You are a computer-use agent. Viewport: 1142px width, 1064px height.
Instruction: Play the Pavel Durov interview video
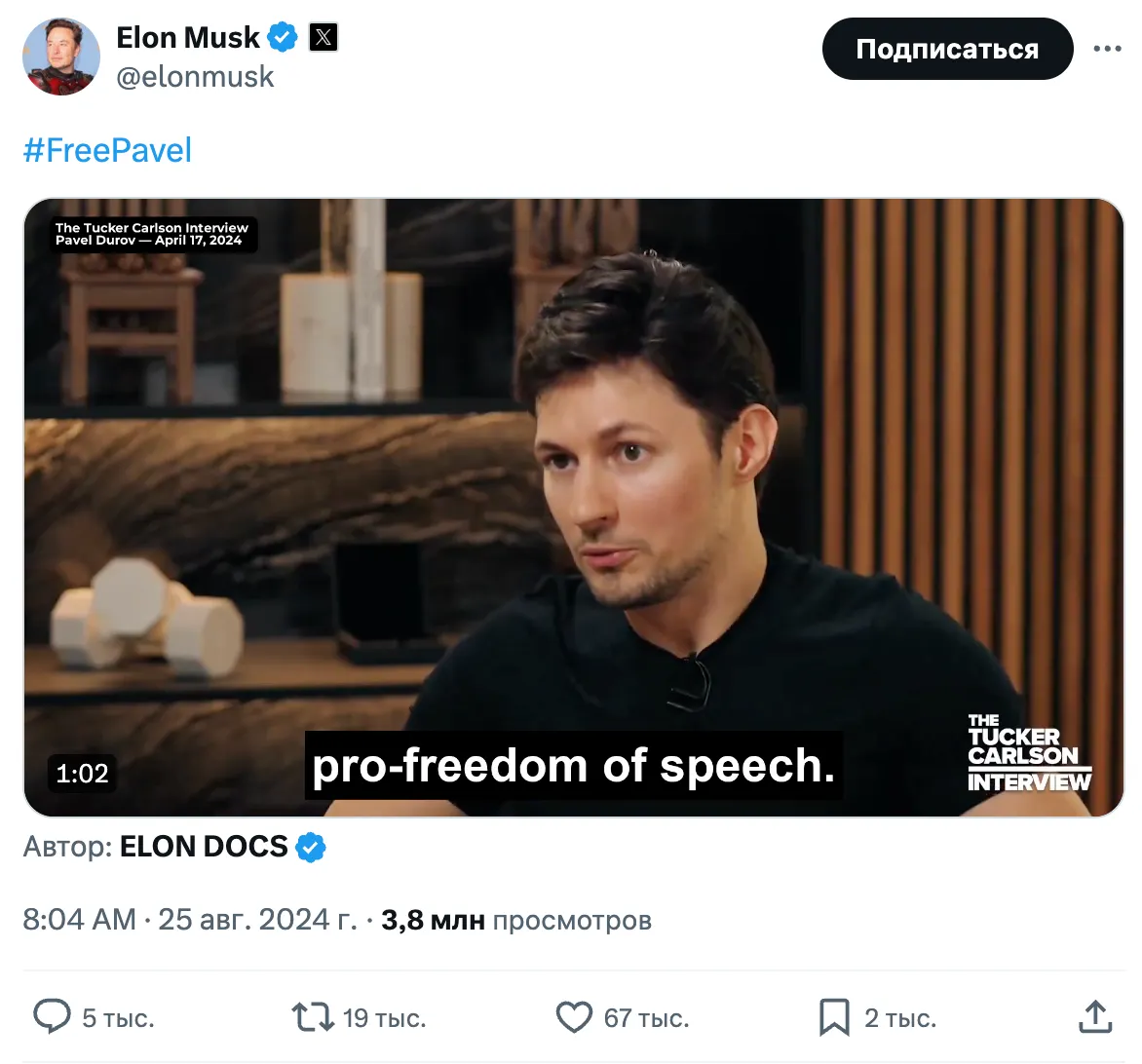[x=574, y=508]
